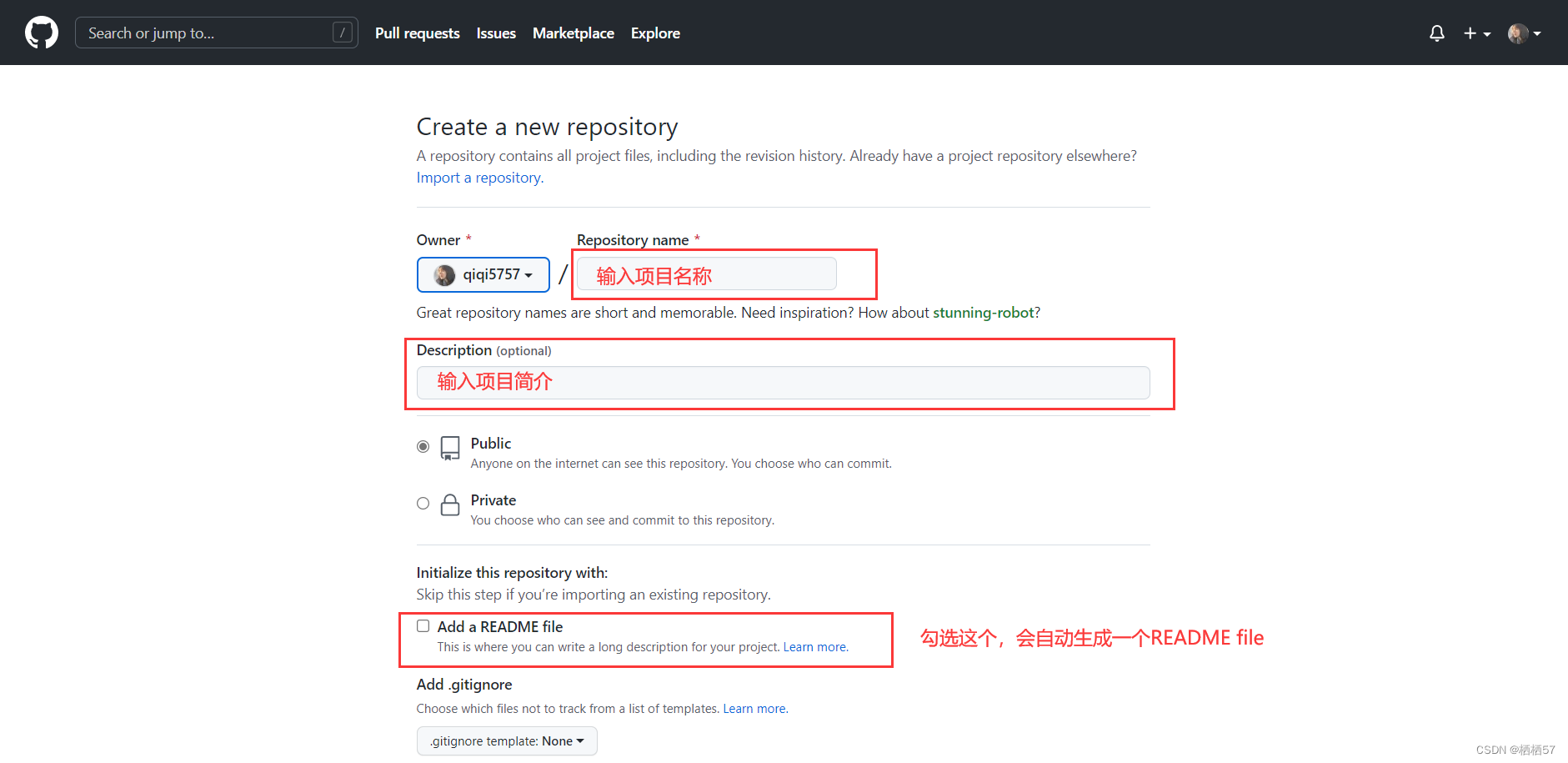Select the Private visibility radio button

pos(423,504)
